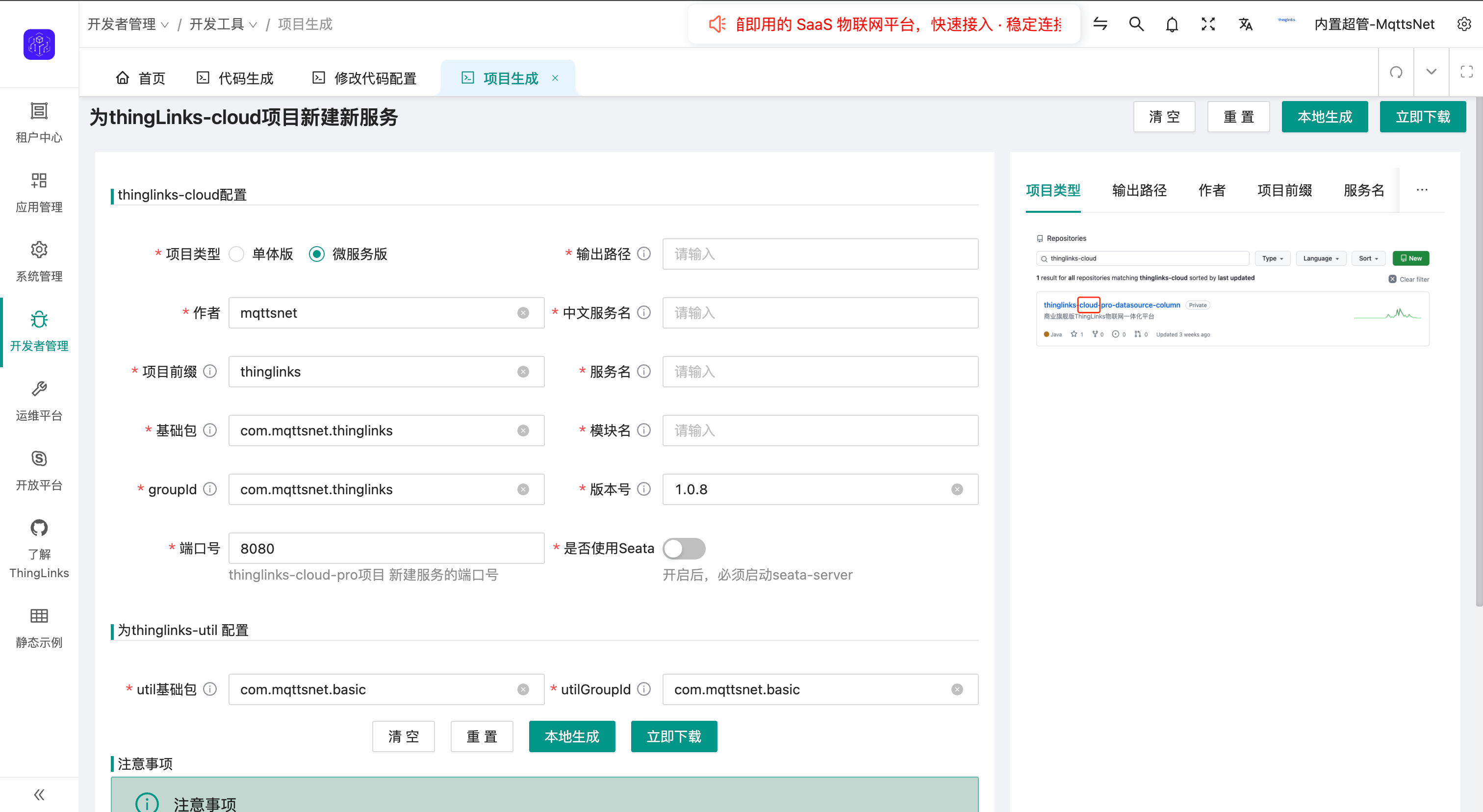
Task: Click top 本地生成 button
Action: pyautogui.click(x=1325, y=117)
